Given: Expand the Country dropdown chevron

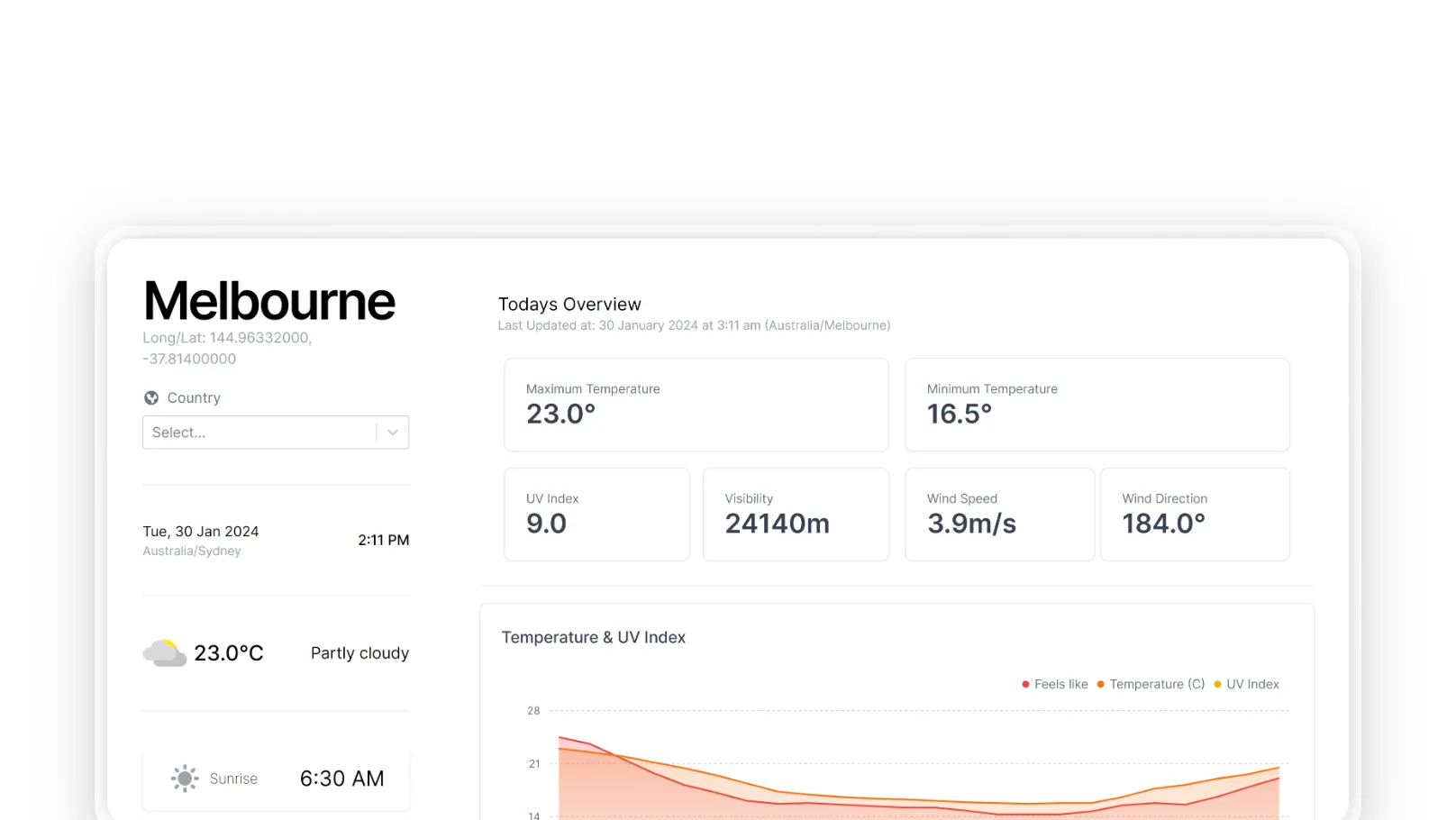Looking at the screenshot, I should (393, 433).
